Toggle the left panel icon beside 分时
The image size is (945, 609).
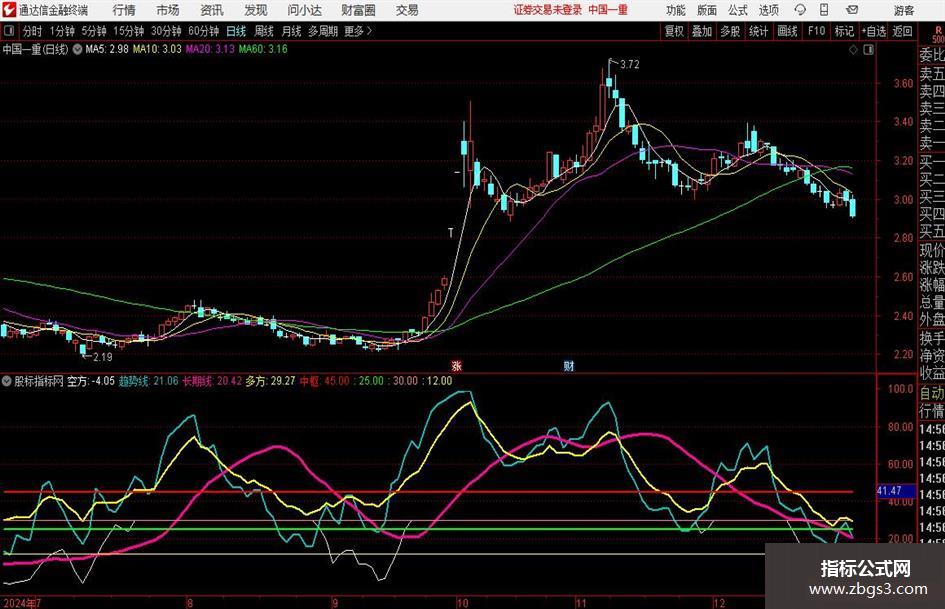(x=9, y=31)
